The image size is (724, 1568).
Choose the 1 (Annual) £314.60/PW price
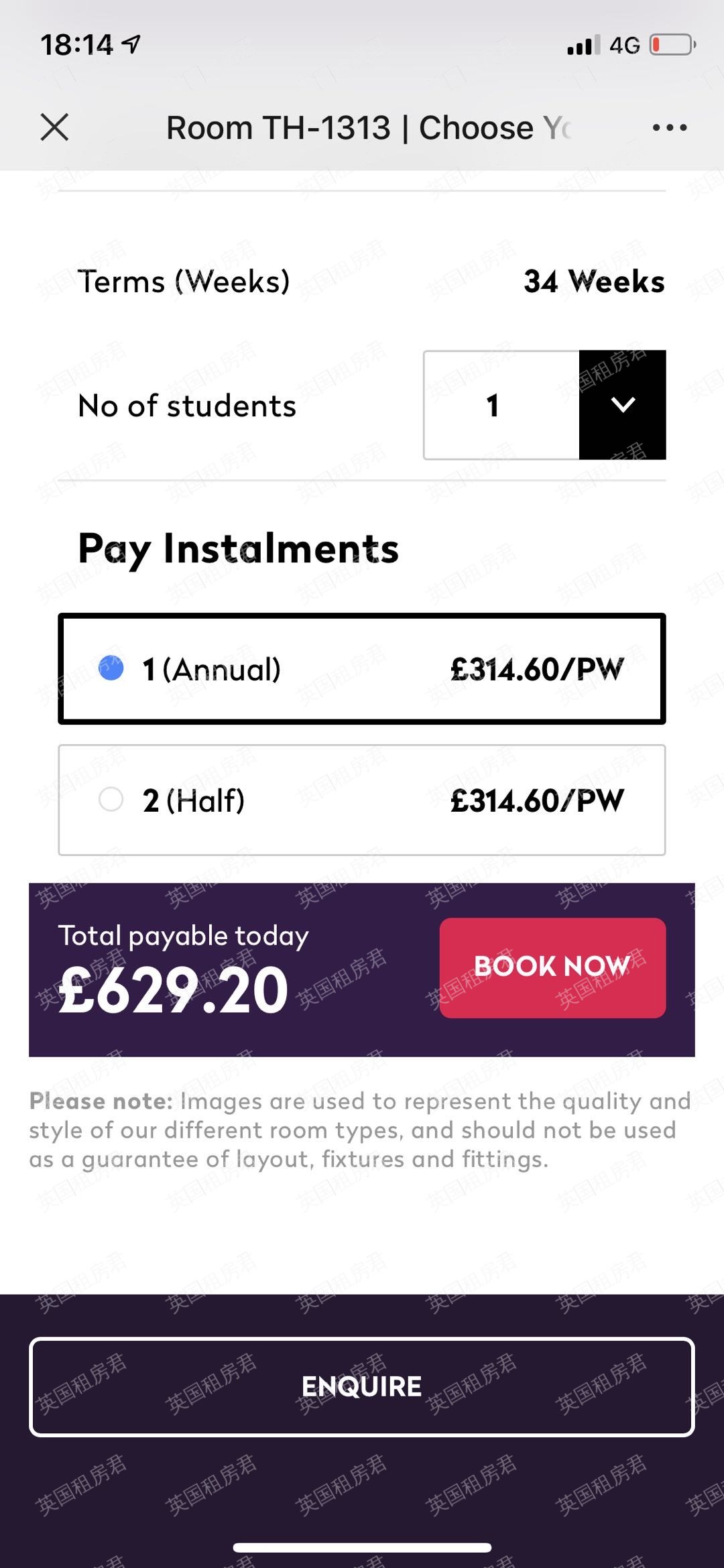pyautogui.click(x=537, y=669)
